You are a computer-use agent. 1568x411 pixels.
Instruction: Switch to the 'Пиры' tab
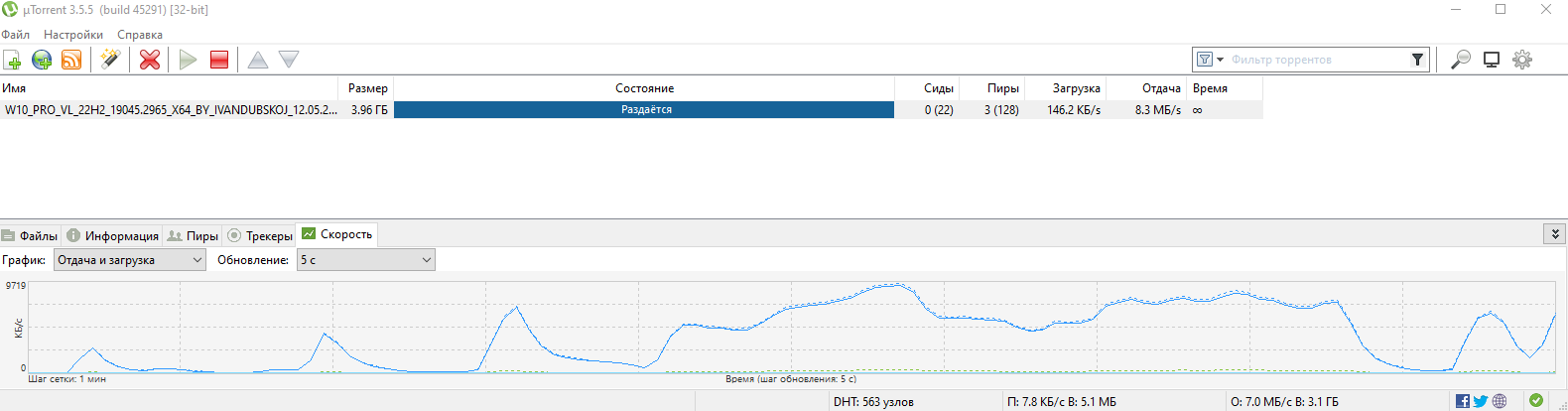[194, 235]
